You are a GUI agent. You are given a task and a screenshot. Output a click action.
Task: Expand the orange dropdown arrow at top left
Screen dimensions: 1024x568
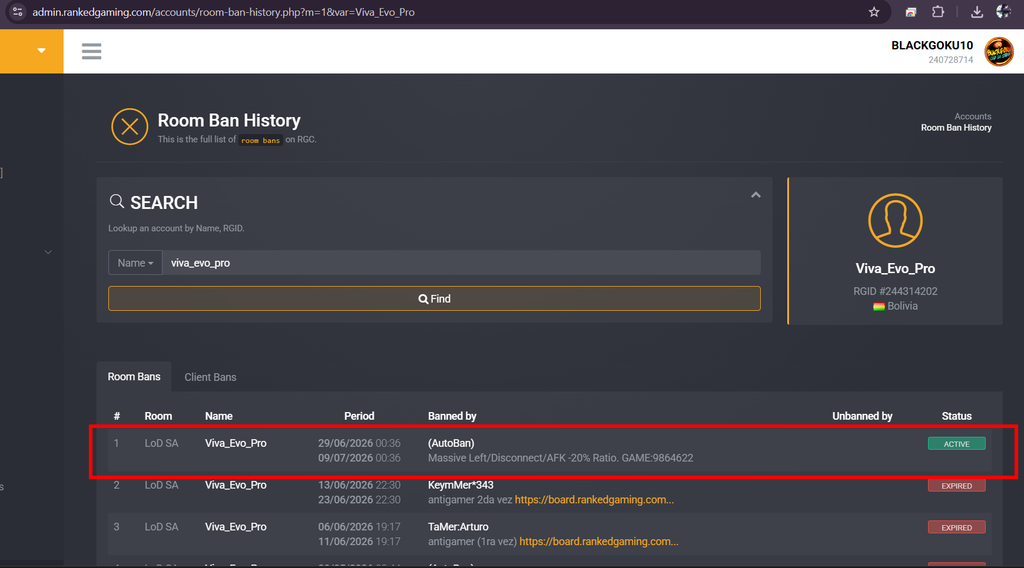click(41, 51)
